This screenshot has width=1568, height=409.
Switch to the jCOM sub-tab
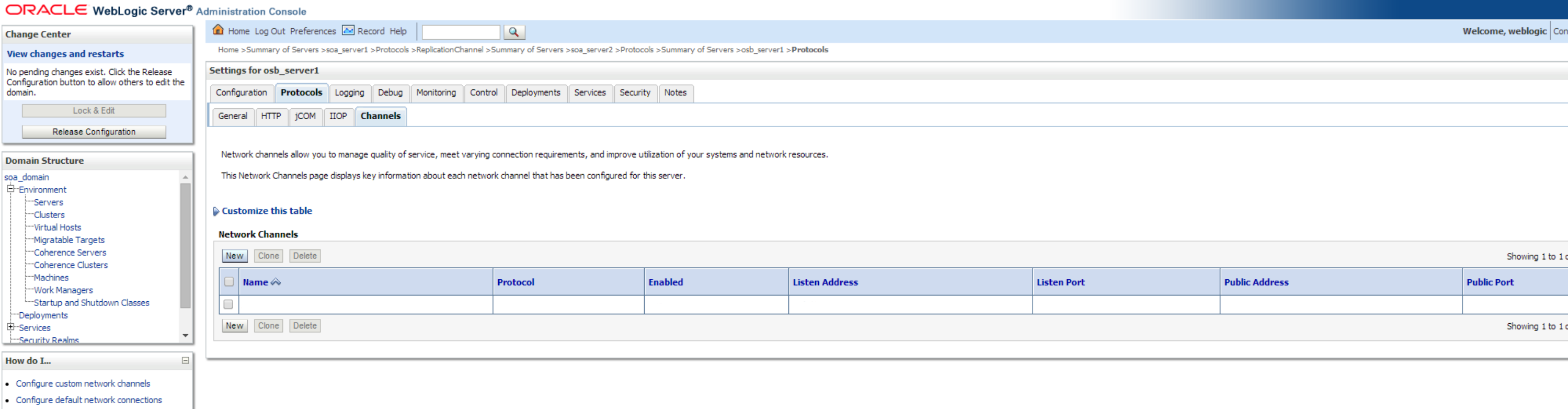[x=305, y=116]
